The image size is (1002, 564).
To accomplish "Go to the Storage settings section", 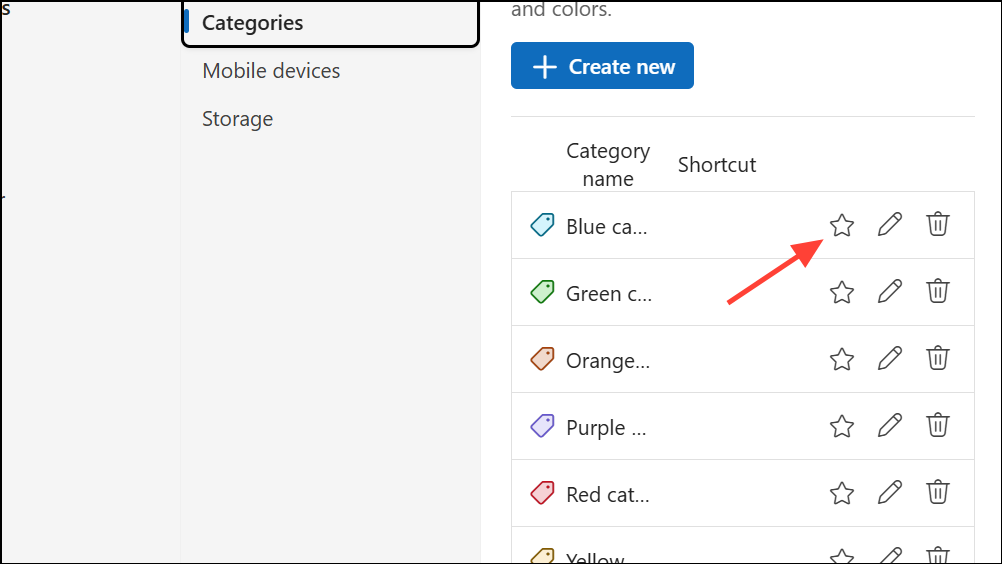I will pos(237,119).
